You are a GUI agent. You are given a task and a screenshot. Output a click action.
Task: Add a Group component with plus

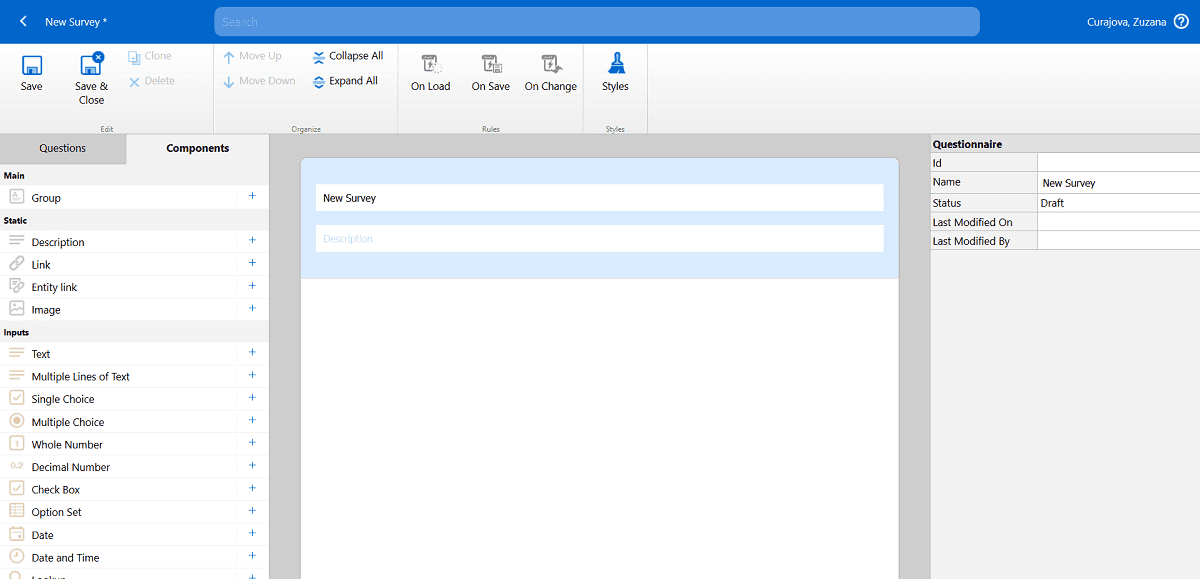click(x=252, y=197)
